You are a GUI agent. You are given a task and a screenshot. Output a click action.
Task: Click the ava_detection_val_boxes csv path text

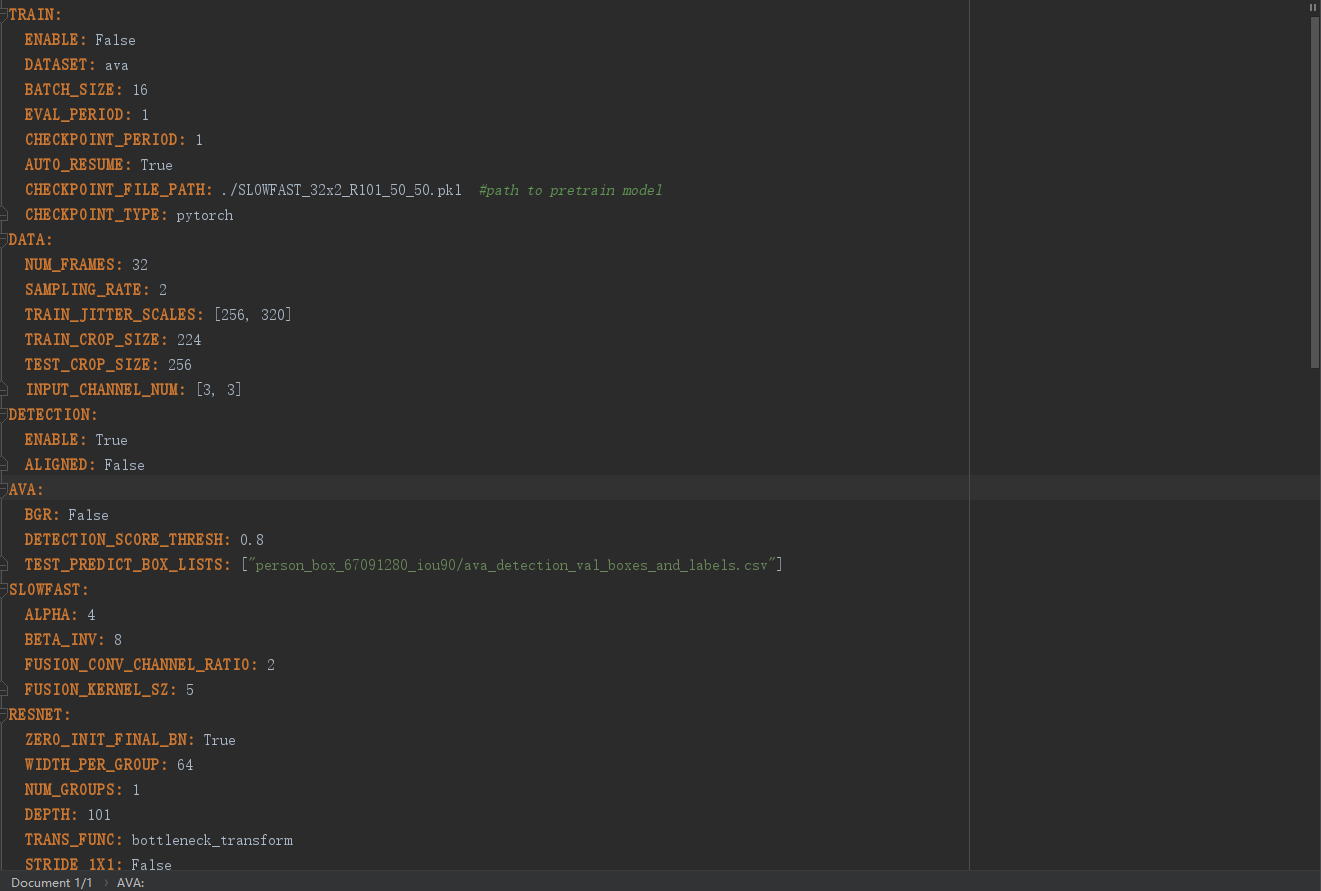pyautogui.click(x=515, y=564)
